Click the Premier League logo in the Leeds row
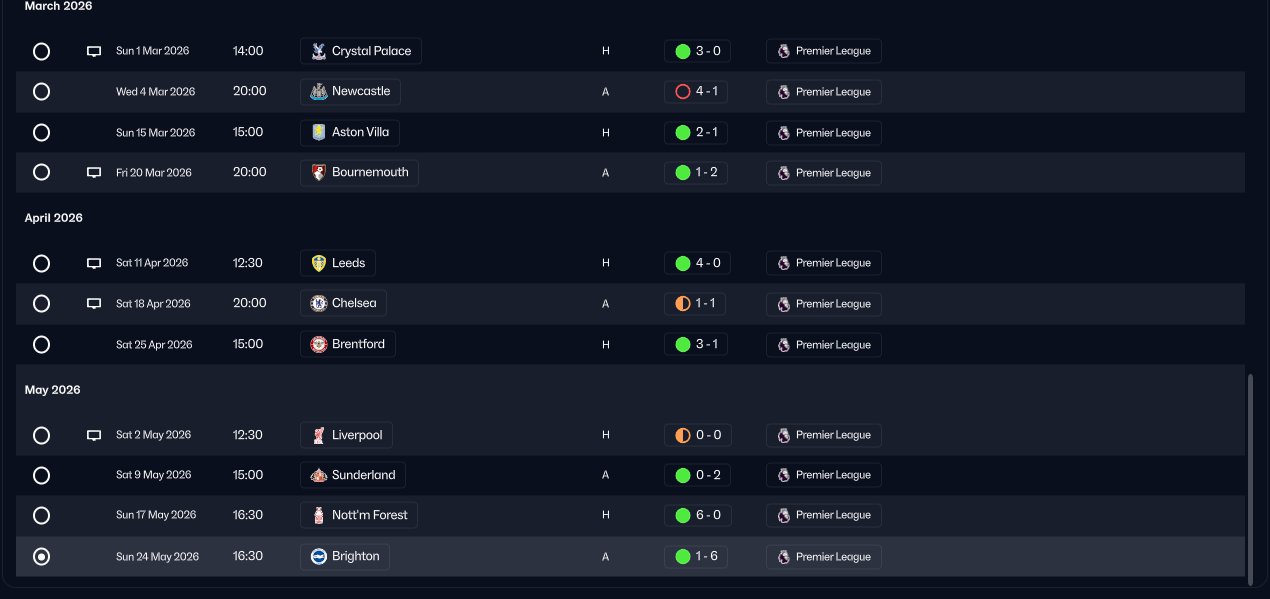The height and width of the screenshot is (599, 1270). click(783, 263)
